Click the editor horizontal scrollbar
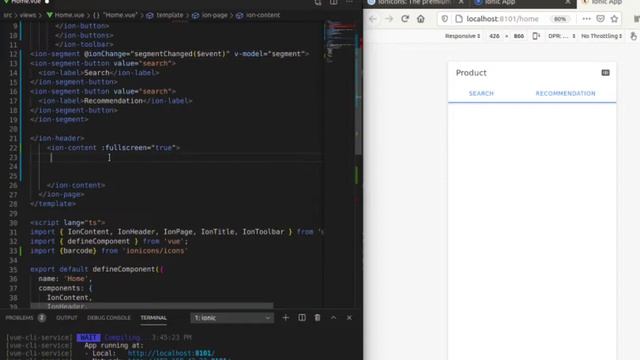Viewport: 640px width, 360px height. [x=152, y=305]
